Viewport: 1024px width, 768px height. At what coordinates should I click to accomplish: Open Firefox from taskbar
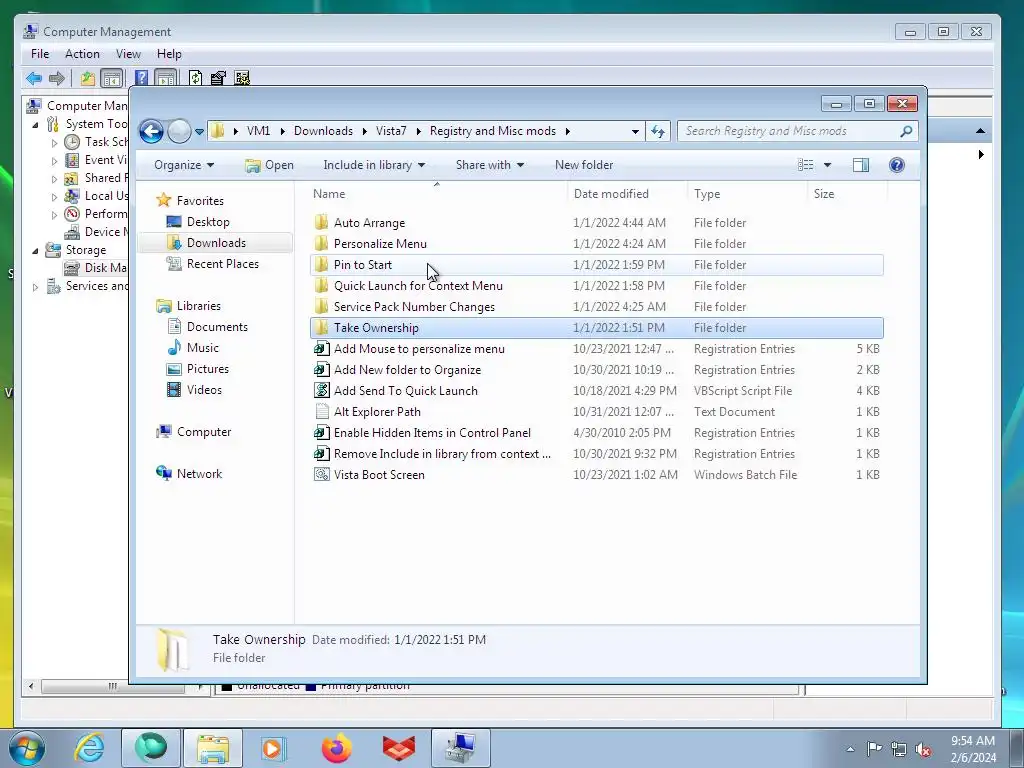pos(337,748)
